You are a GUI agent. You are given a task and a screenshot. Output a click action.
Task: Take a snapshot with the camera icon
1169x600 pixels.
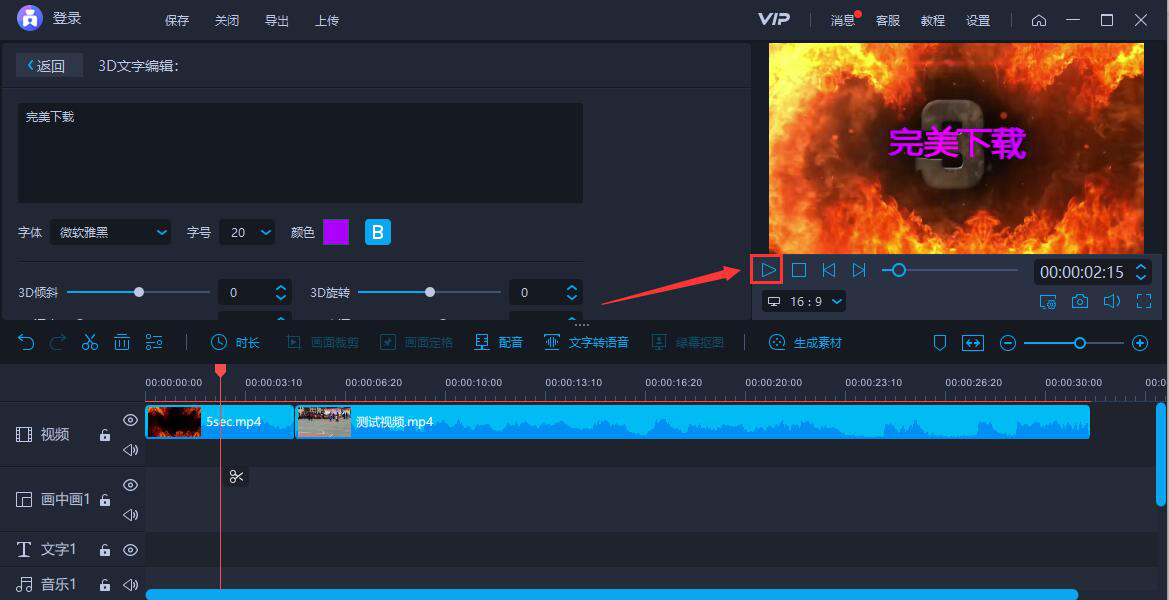[x=1080, y=301]
